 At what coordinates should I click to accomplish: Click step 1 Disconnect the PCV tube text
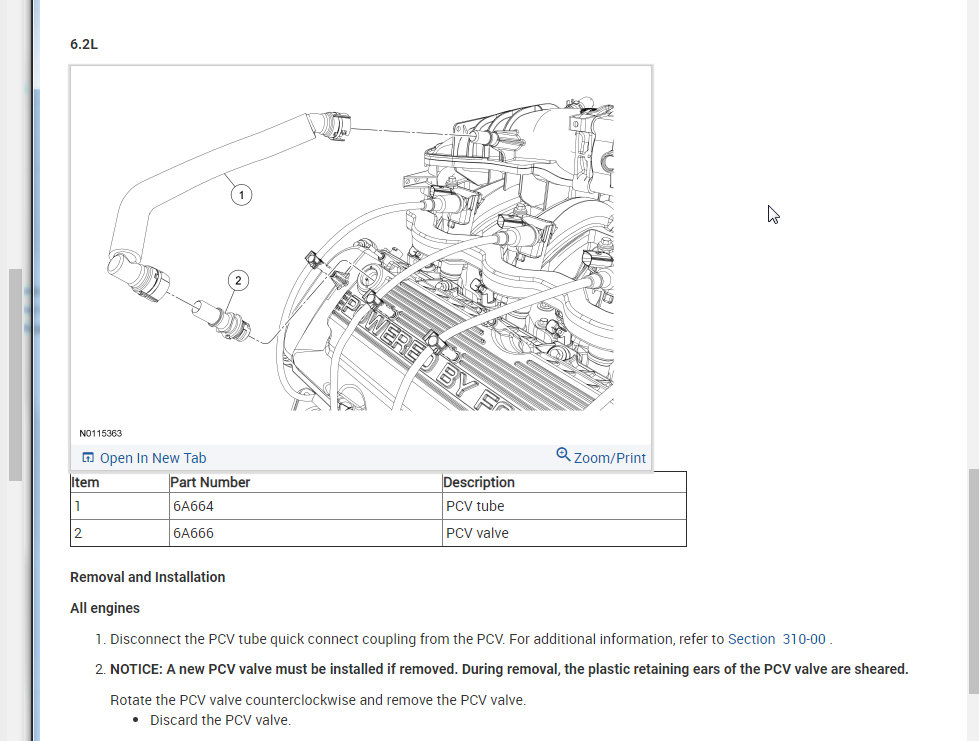tap(471, 639)
